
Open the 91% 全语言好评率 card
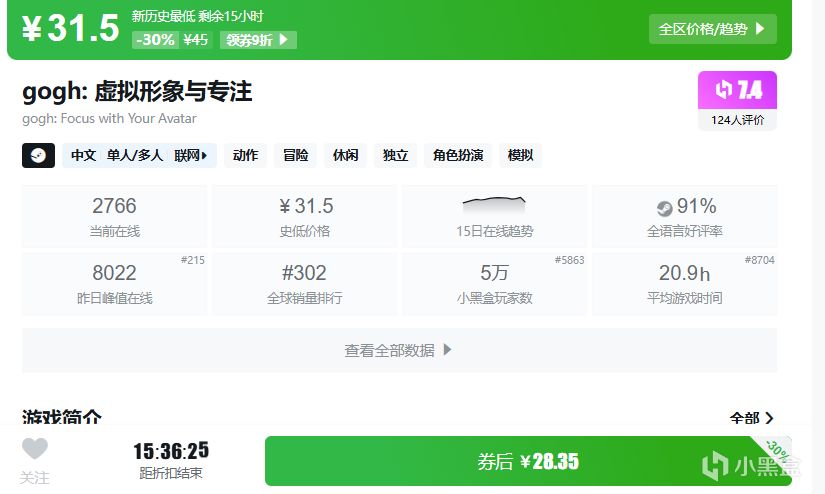[x=685, y=216]
